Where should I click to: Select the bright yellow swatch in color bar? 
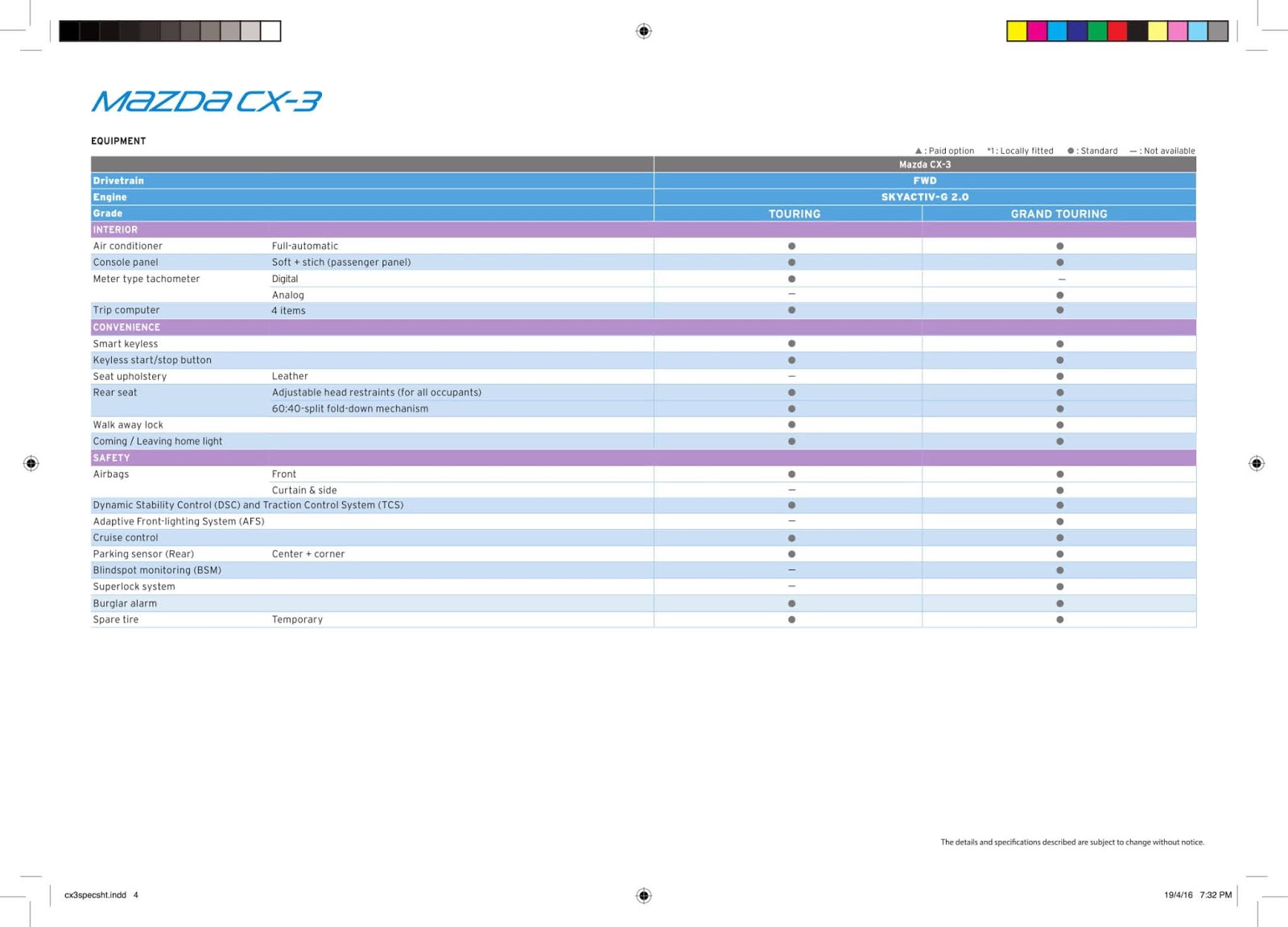1017,31
